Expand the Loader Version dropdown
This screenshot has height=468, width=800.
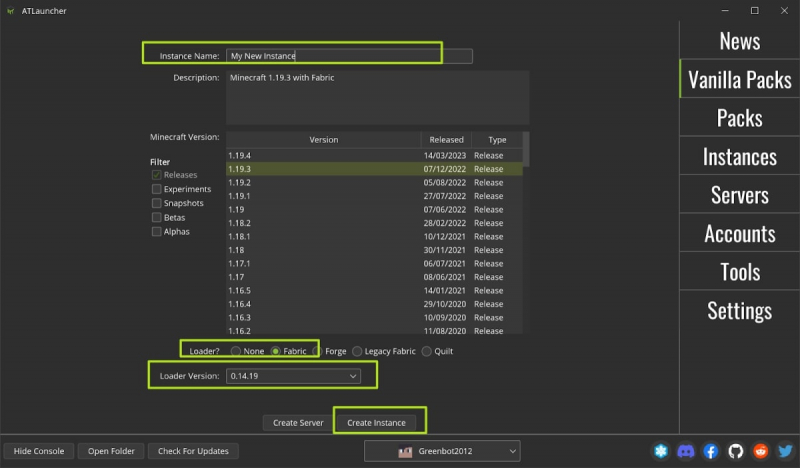tap(353, 376)
